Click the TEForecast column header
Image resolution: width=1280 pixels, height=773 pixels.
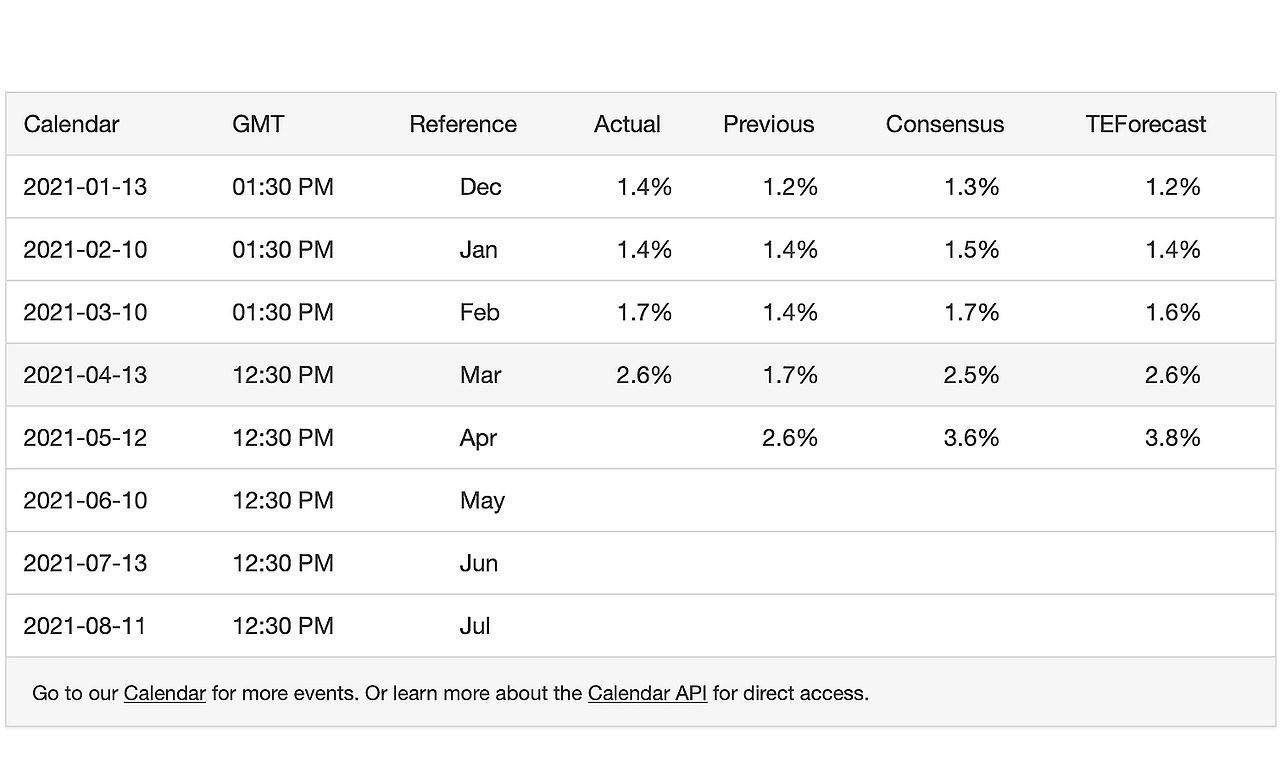(1145, 124)
